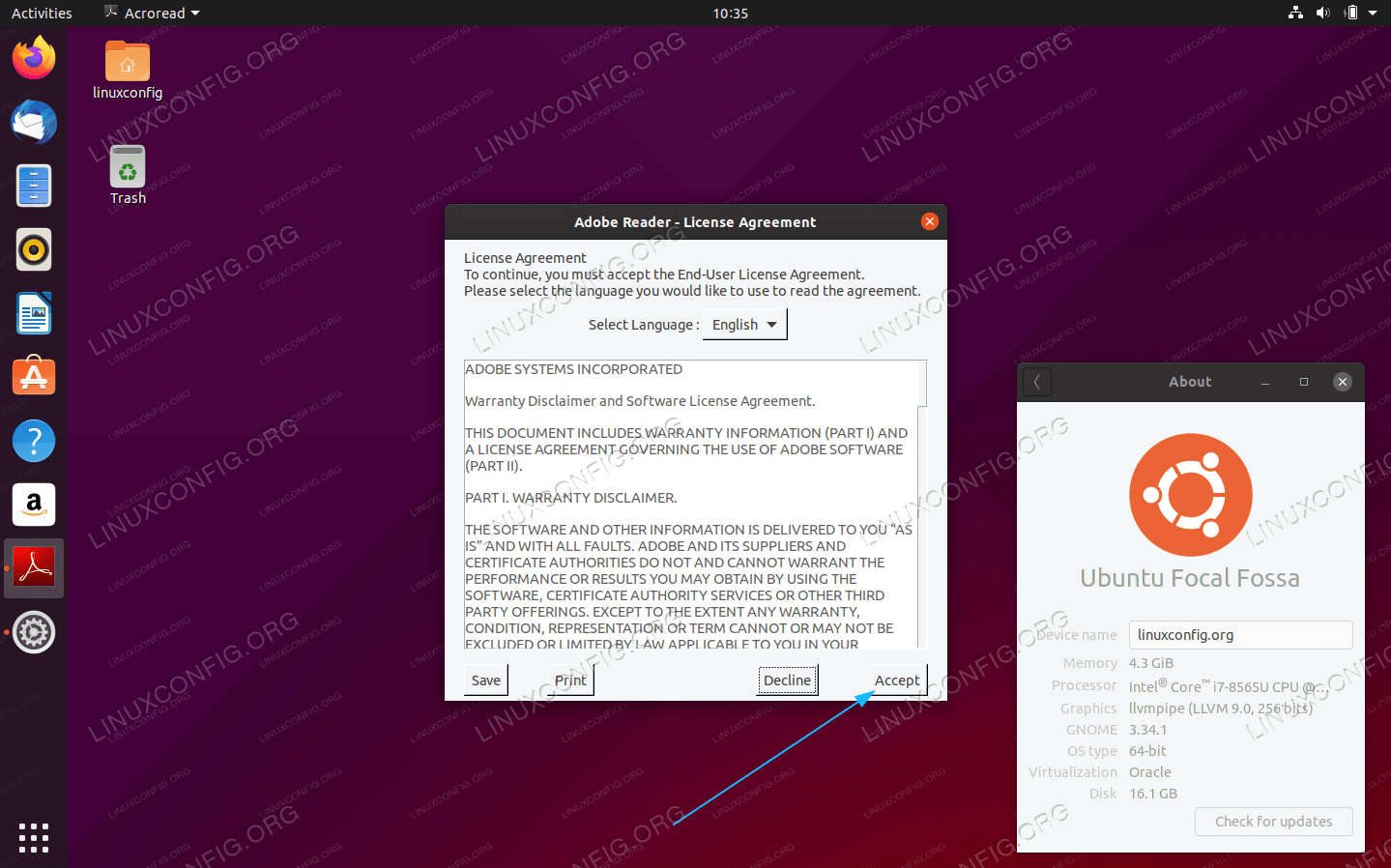Click the Memory value '4.3 GiB'
Viewport: 1391px width, 868px height.
point(1151,663)
